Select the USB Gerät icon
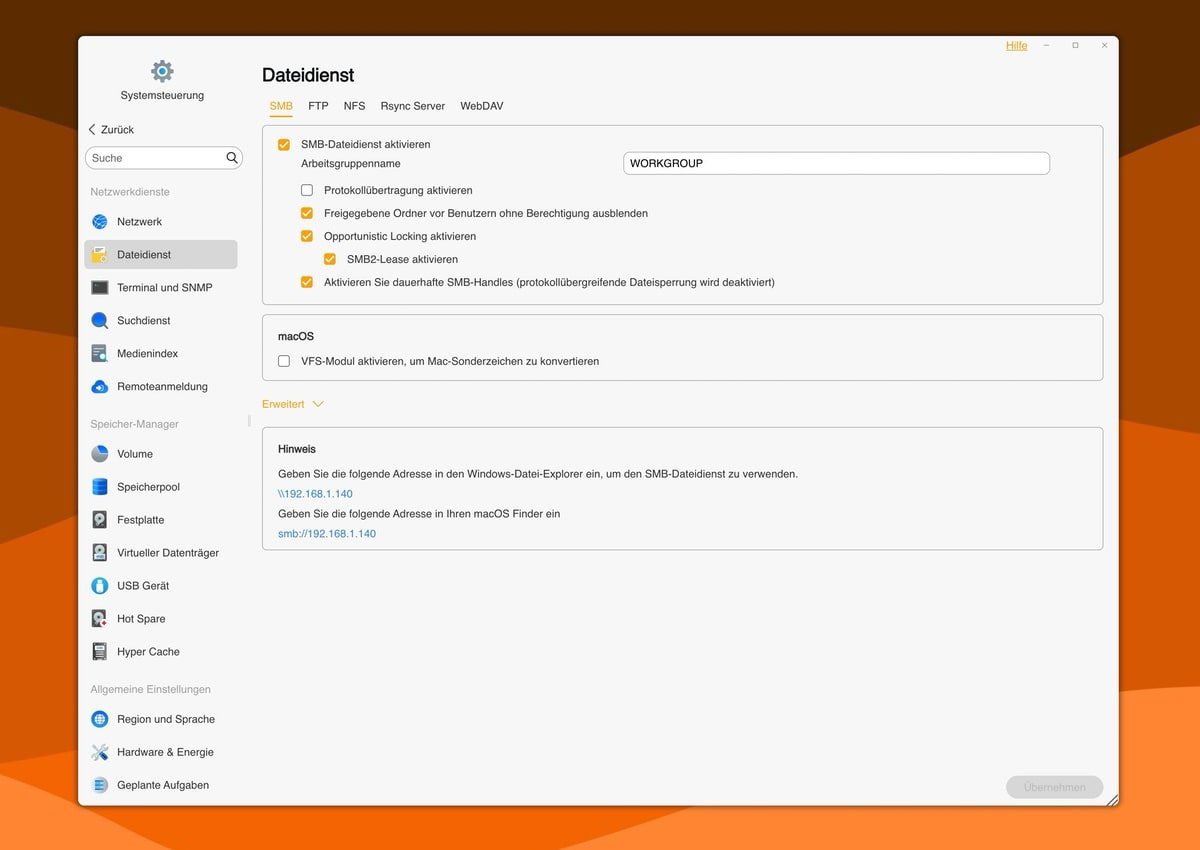This screenshot has width=1200, height=850. click(x=100, y=586)
